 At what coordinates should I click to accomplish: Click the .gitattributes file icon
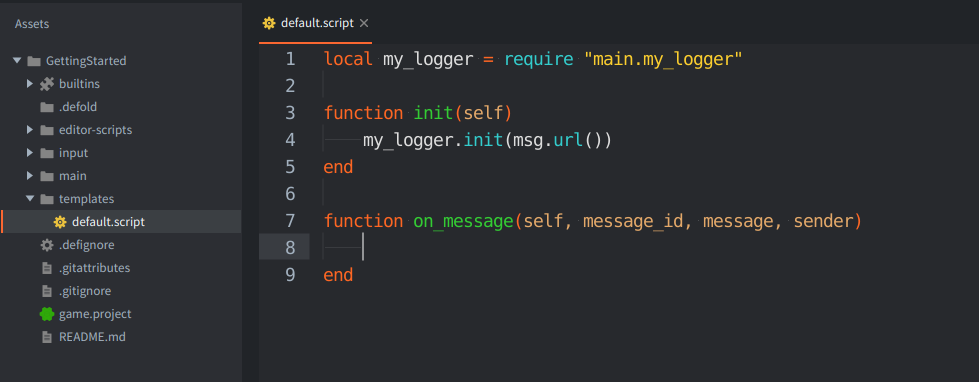click(46, 268)
